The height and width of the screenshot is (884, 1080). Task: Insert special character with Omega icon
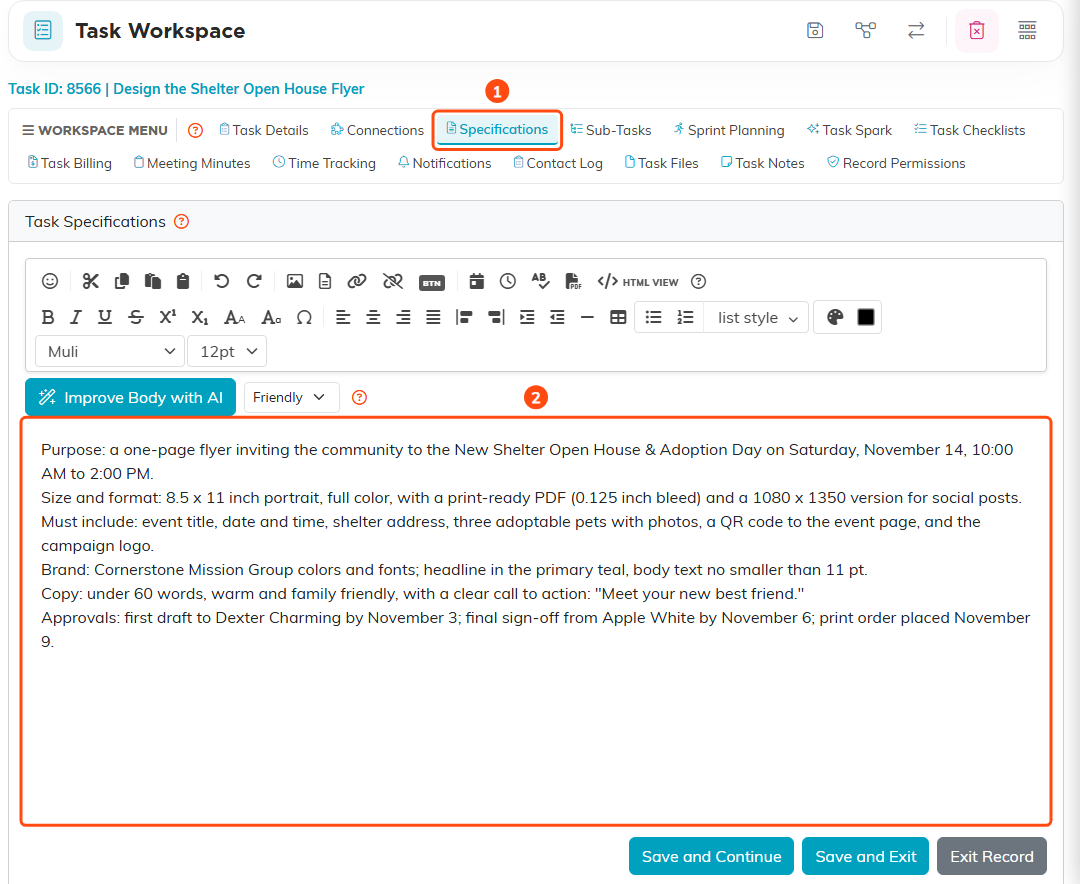coord(304,318)
